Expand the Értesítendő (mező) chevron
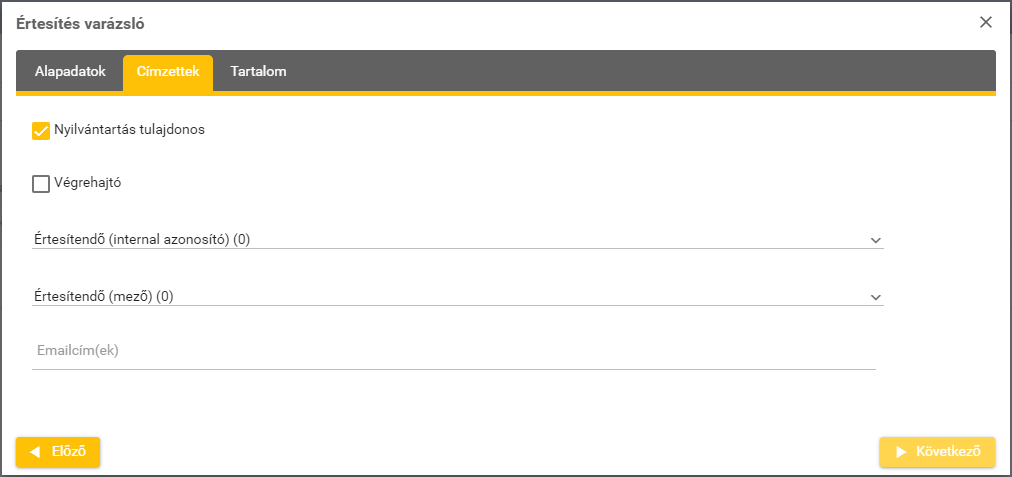The image size is (1012, 477). (x=875, y=297)
